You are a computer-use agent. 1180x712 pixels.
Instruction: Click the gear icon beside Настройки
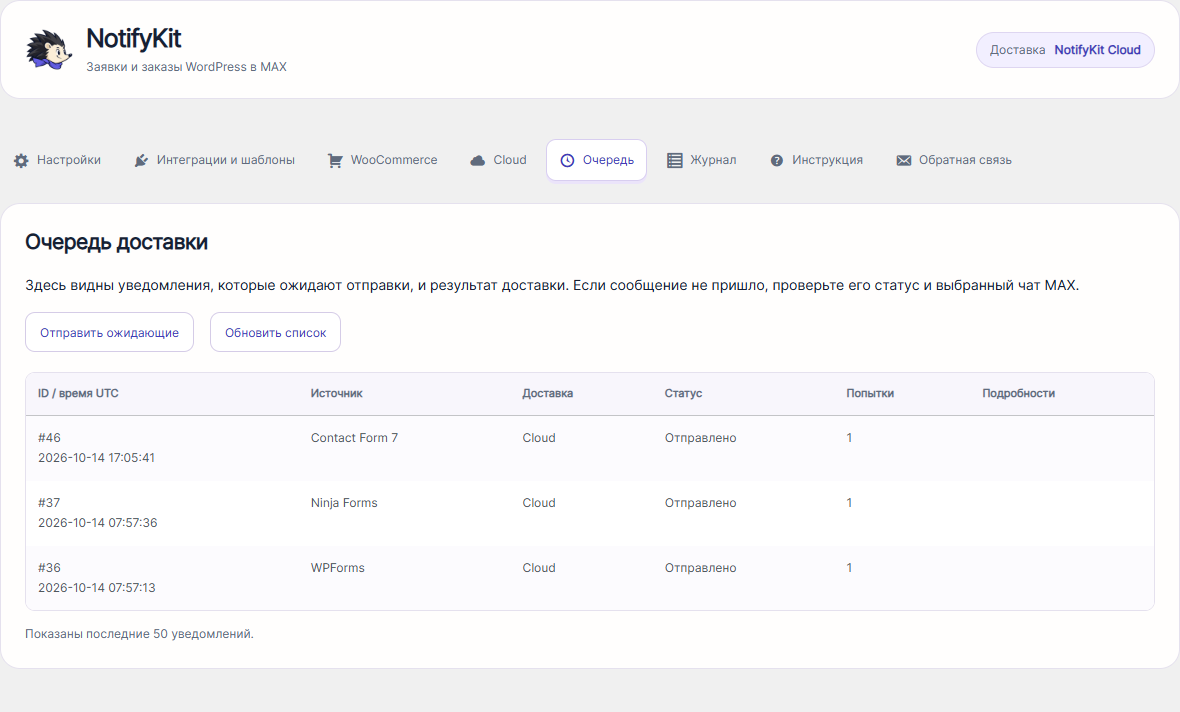click(21, 160)
